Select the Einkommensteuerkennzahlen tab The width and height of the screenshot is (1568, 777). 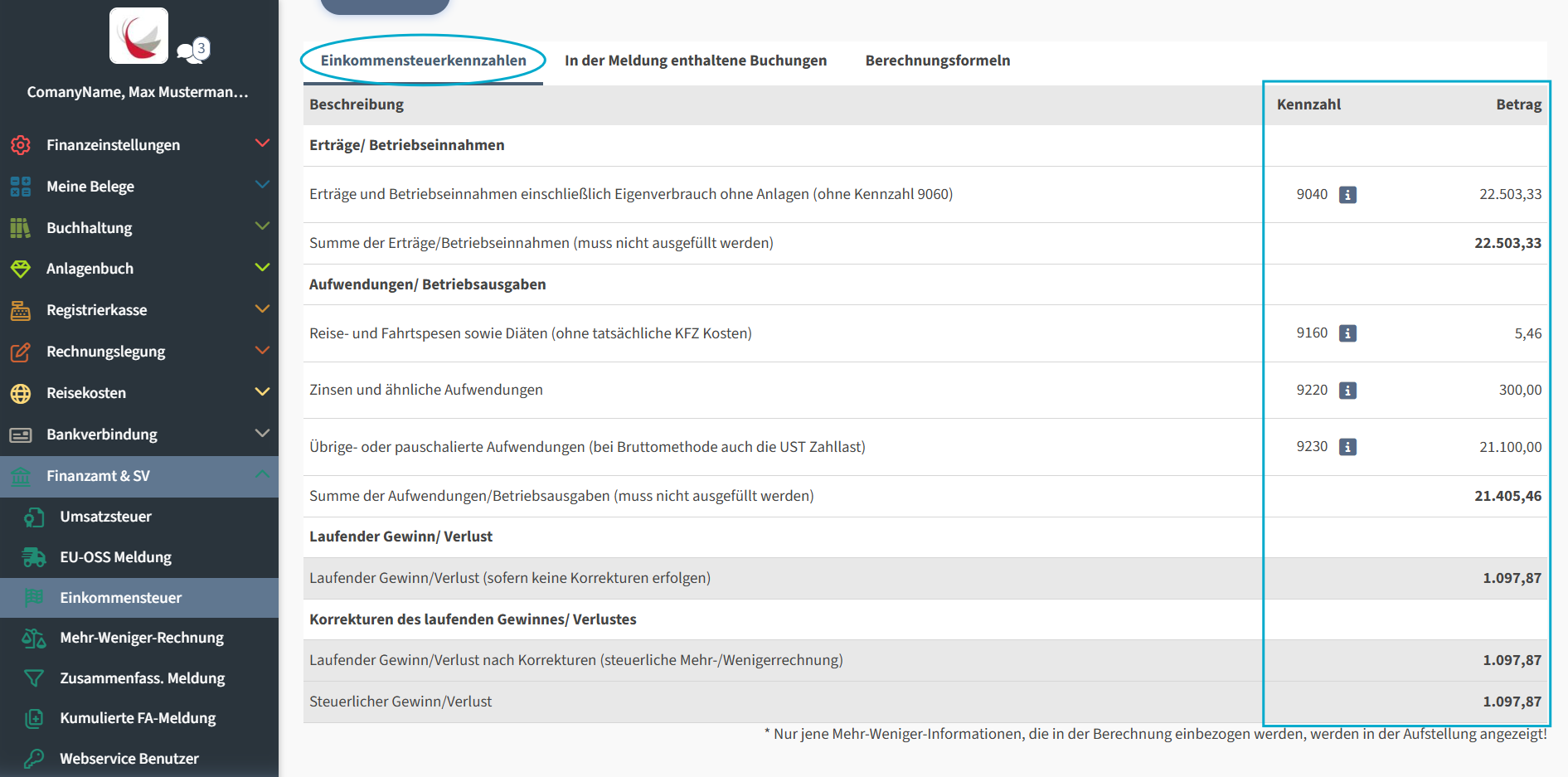coord(424,60)
